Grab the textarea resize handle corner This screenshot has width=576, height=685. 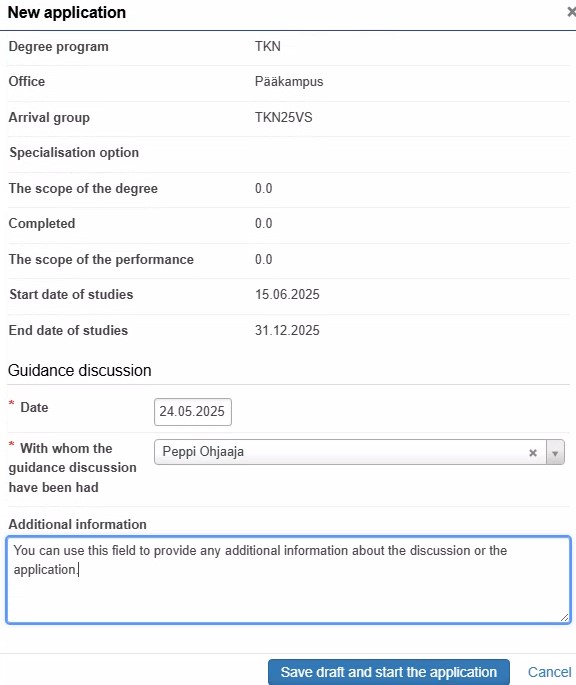click(x=565, y=617)
